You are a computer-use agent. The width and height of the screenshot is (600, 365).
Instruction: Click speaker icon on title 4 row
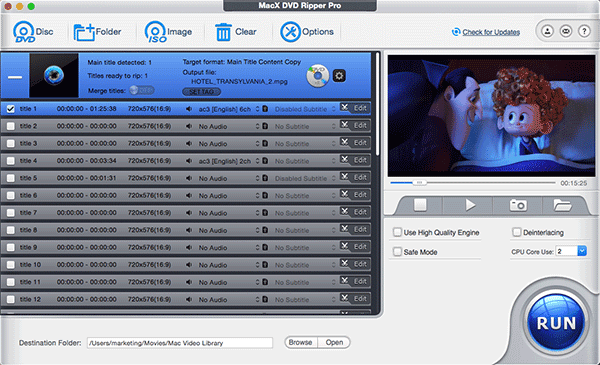[189, 161]
